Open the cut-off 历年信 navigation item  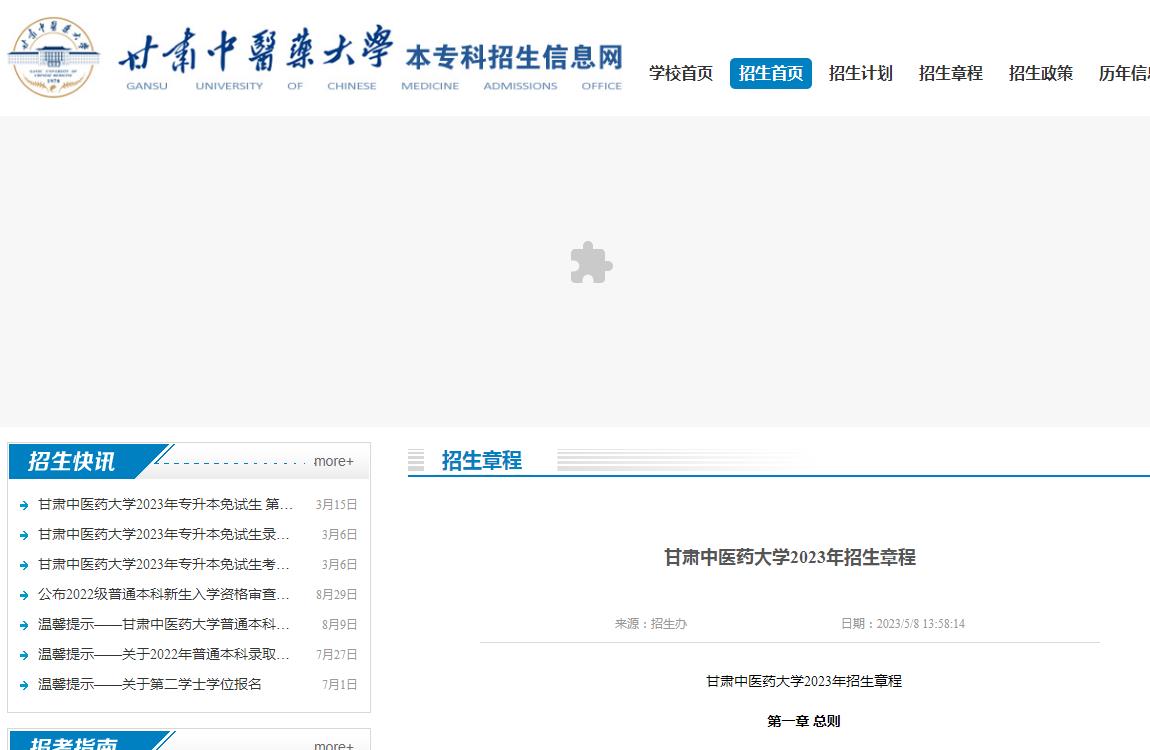(x=1124, y=73)
